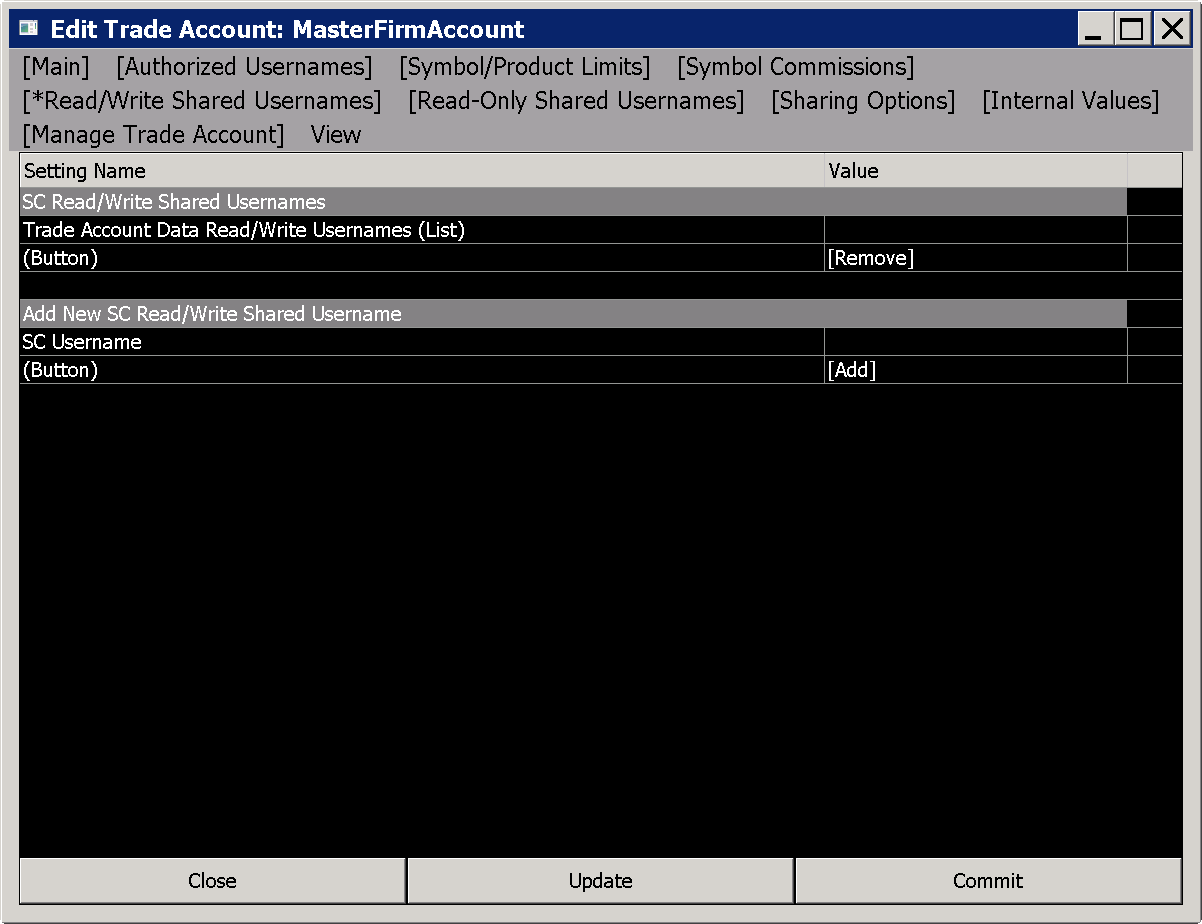This screenshot has width=1202, height=924.
Task: Open [Symbol/Product Limits] tab
Action: [525, 67]
